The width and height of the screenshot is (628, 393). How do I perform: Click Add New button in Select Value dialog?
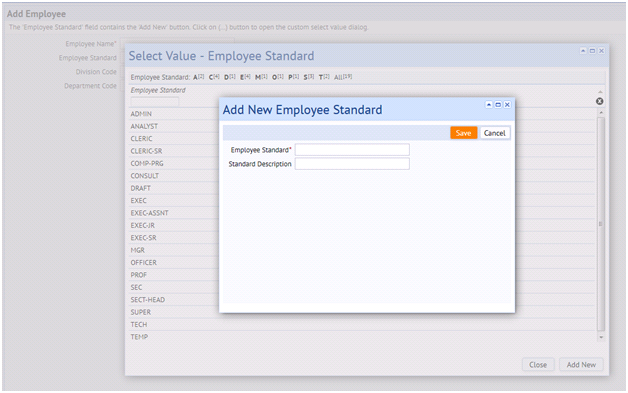(581, 365)
